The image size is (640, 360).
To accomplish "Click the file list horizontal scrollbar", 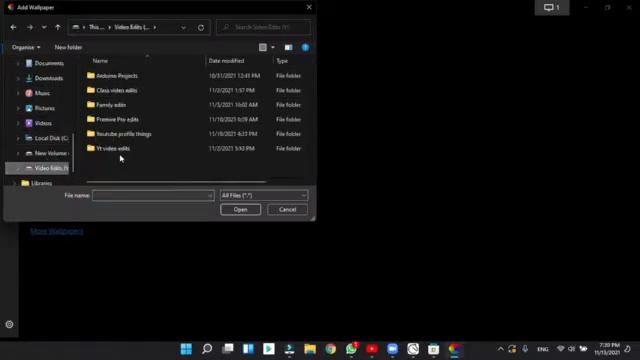I will [x=176, y=181].
